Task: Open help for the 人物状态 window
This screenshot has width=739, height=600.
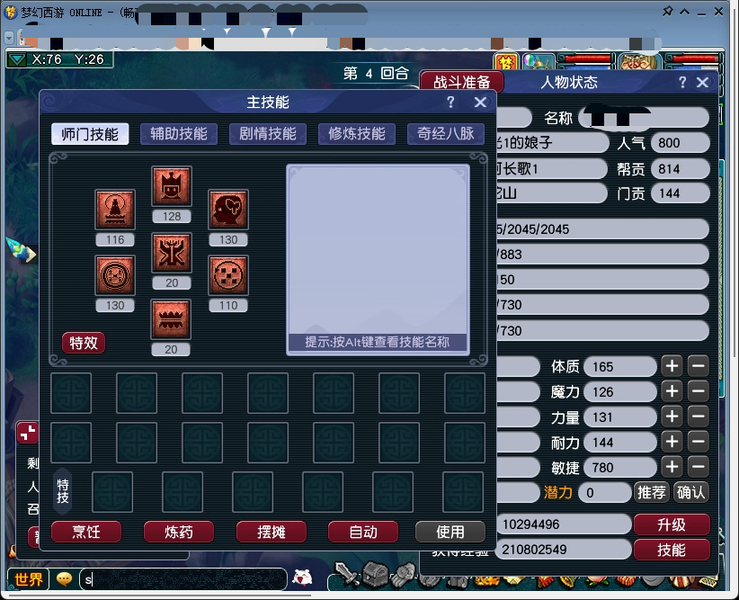Action: click(x=682, y=82)
